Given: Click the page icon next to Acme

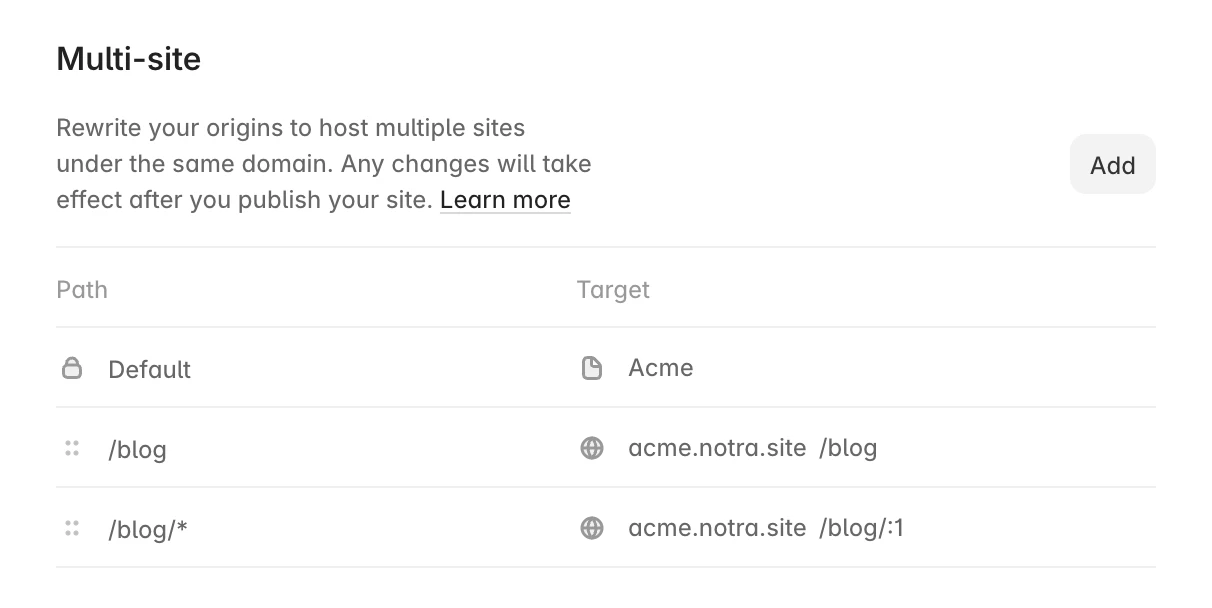Looking at the screenshot, I should pyautogui.click(x=592, y=368).
